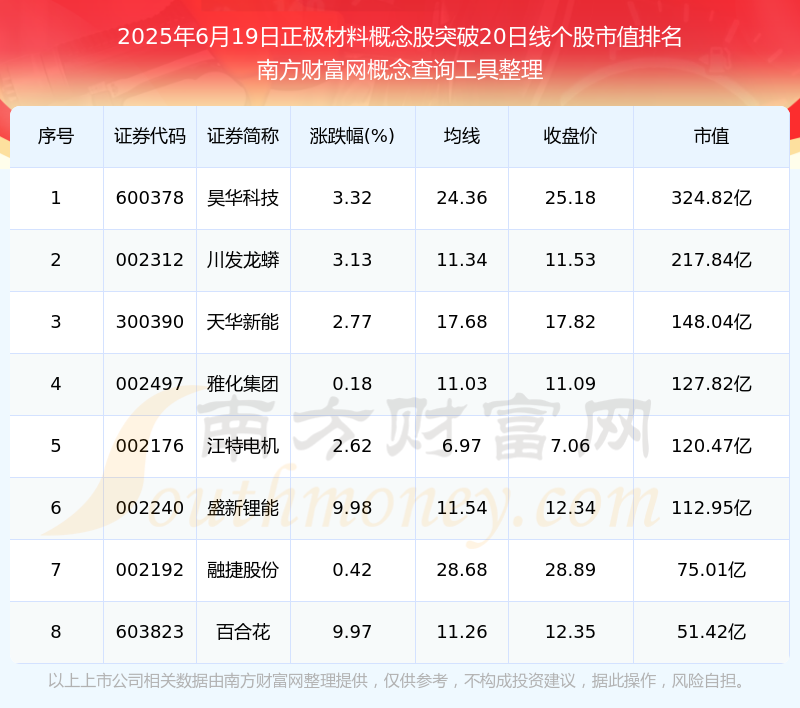Select stock code 002176
Viewport: 800px width, 708px height.
(x=149, y=446)
